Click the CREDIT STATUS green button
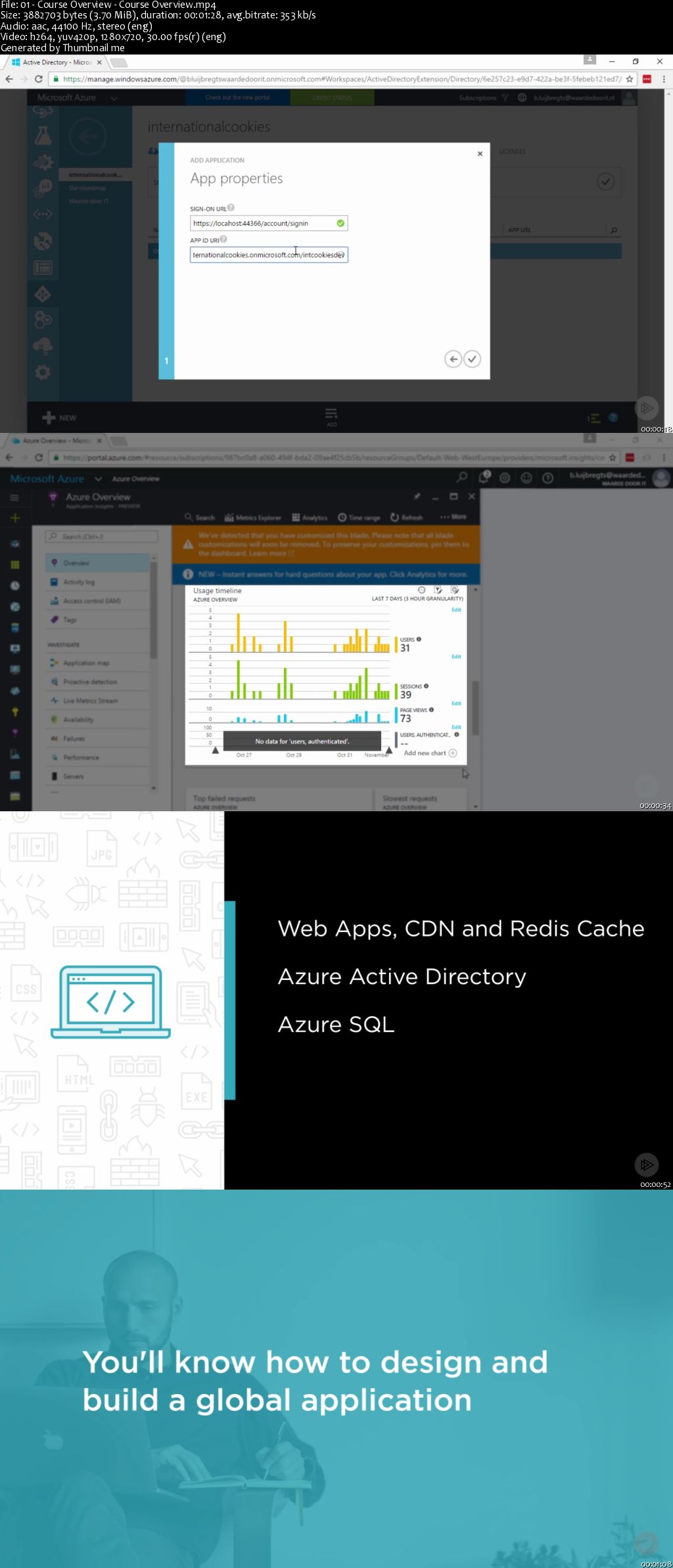 (x=332, y=98)
